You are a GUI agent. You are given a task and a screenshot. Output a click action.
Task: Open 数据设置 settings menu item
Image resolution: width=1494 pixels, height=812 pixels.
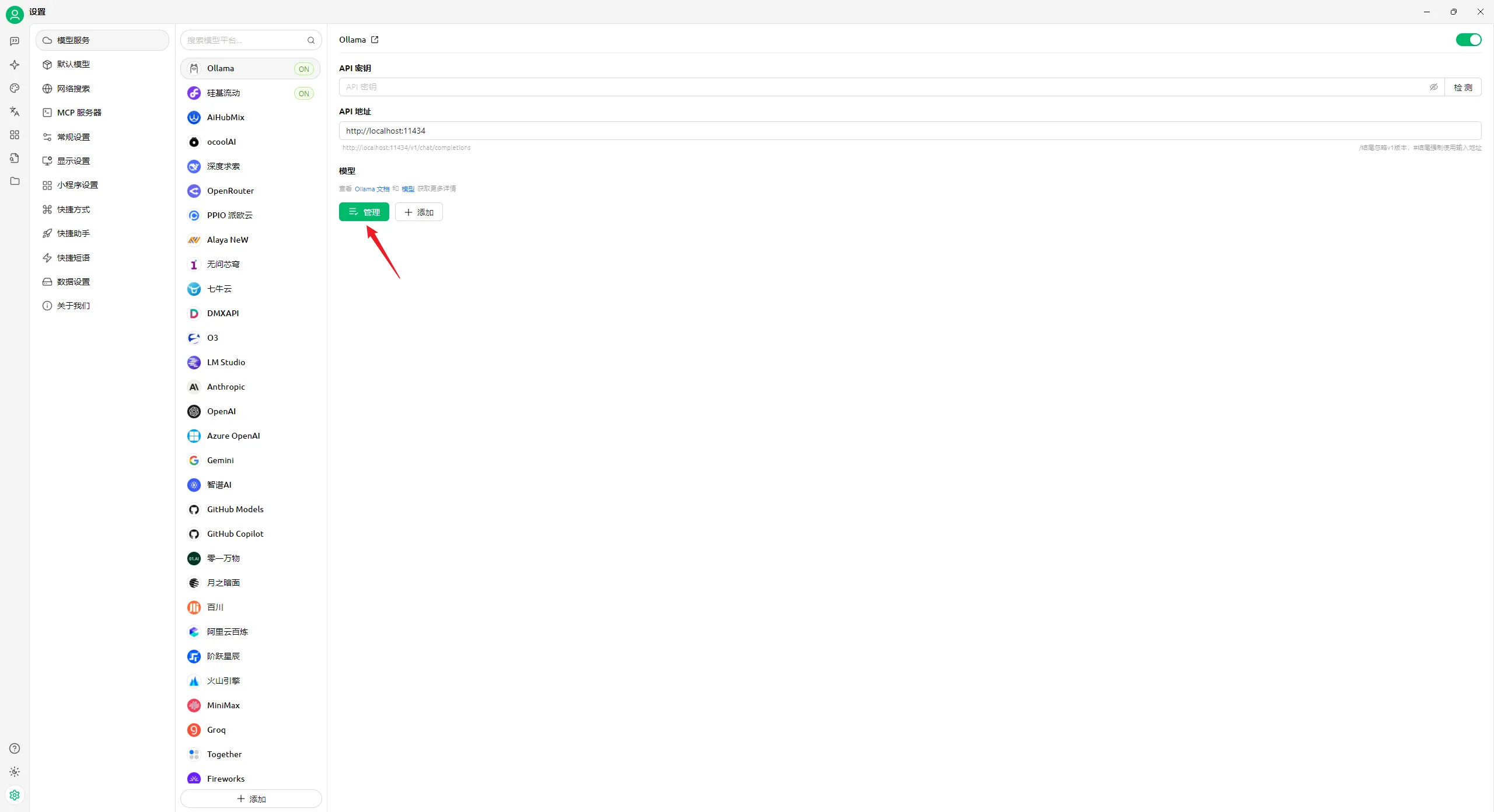click(73, 282)
